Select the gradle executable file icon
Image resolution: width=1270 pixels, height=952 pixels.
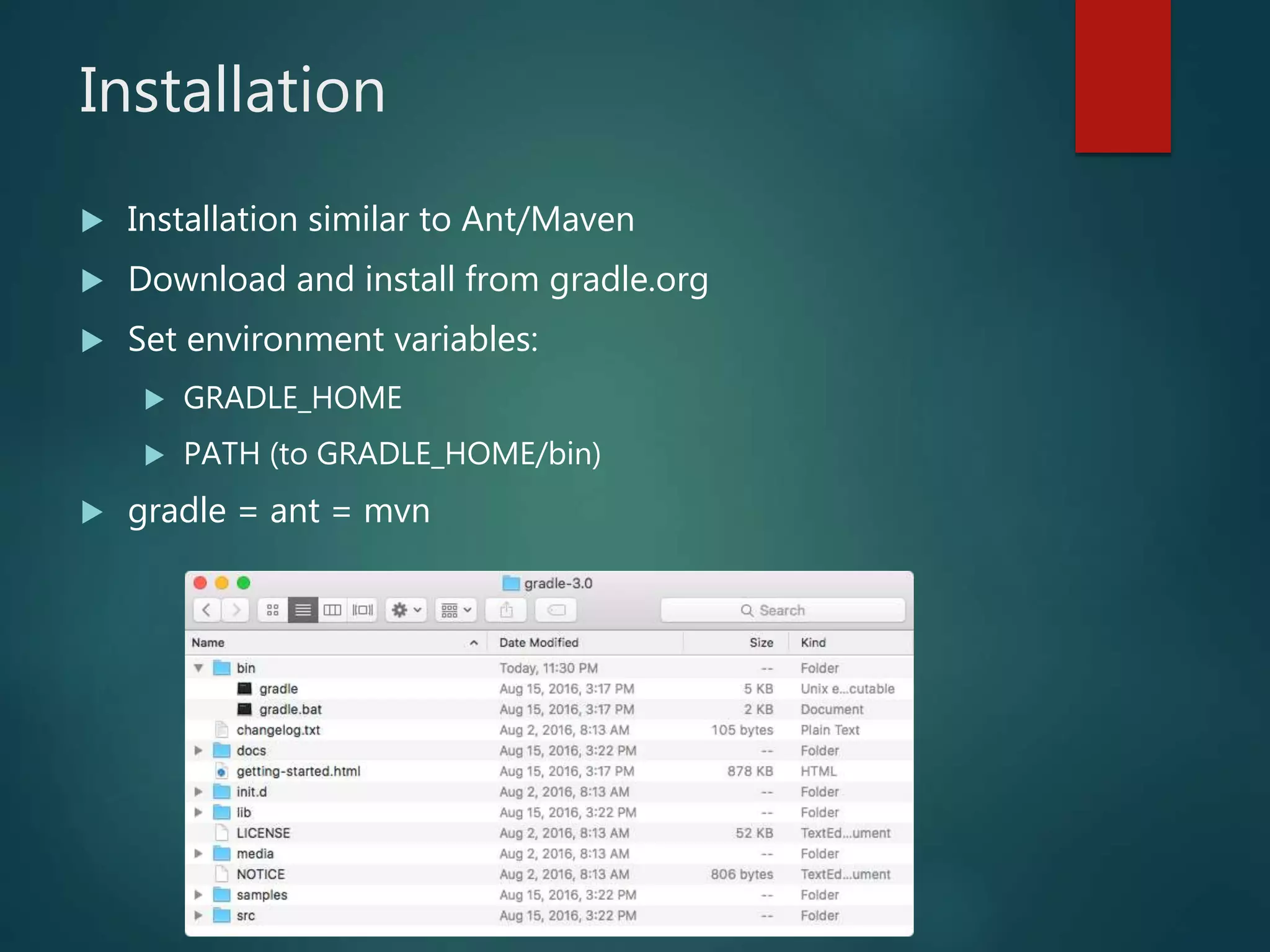pos(245,689)
